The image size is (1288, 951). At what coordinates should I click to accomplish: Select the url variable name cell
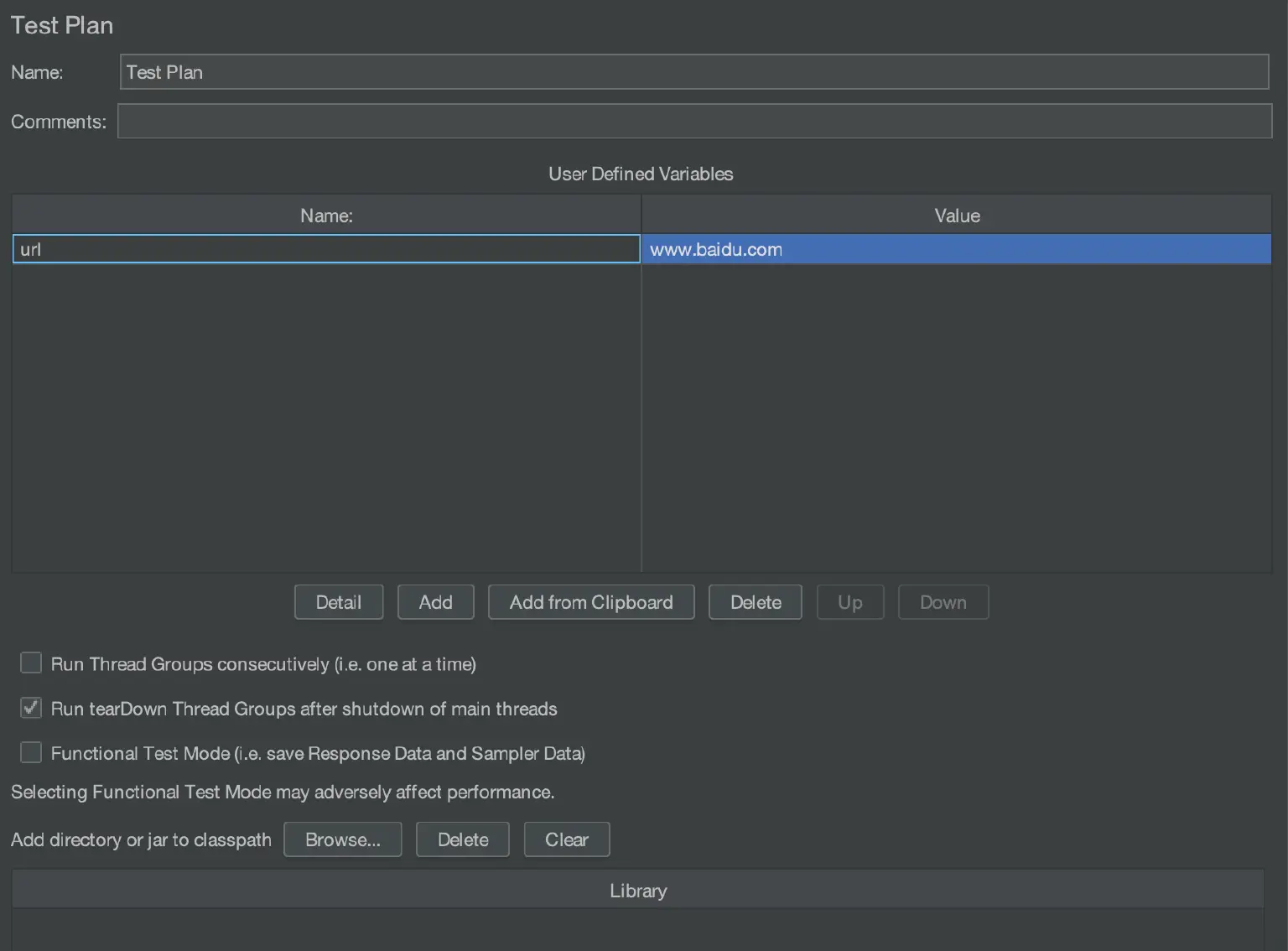tap(325, 248)
